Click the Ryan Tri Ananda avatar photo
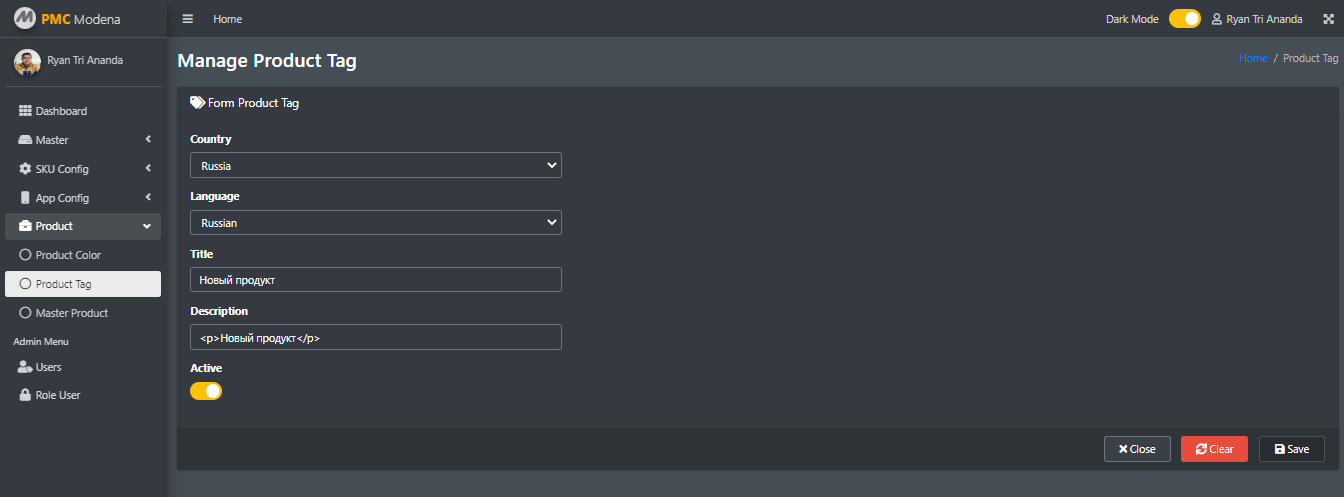Viewport: 1344px width, 497px height. click(27, 62)
